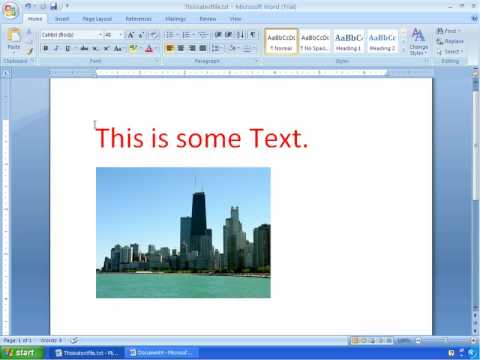The image size is (480, 360).
Task: Switch to the Insert tab
Action: pyautogui.click(x=62, y=19)
